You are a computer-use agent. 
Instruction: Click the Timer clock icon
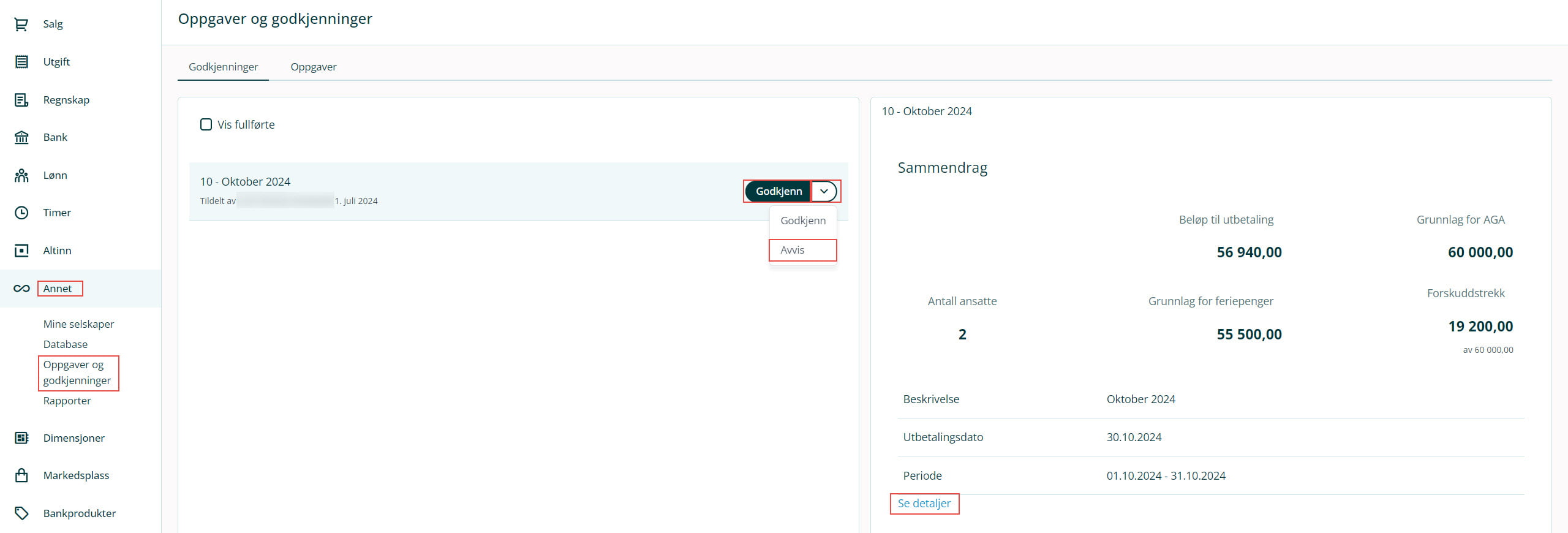(21, 213)
